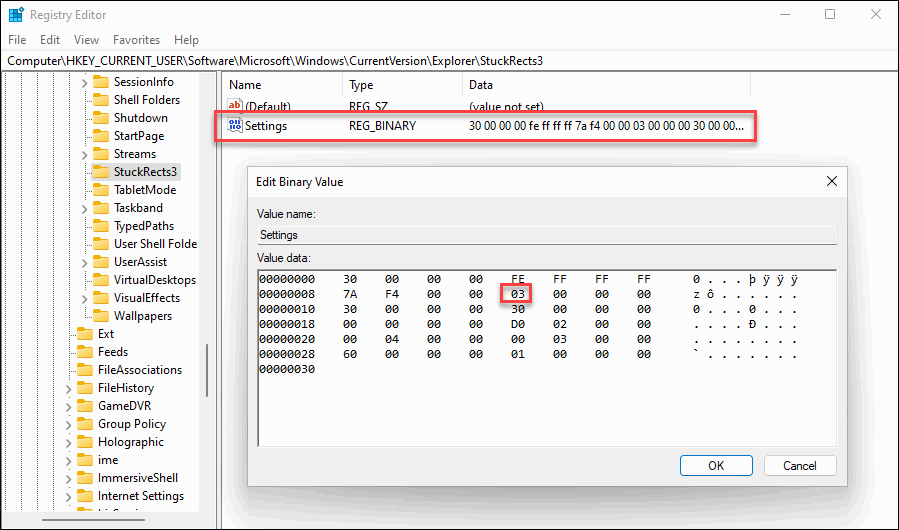The height and width of the screenshot is (530, 899).
Task: Expand the SessionInfo tree node
Action: click(84, 83)
